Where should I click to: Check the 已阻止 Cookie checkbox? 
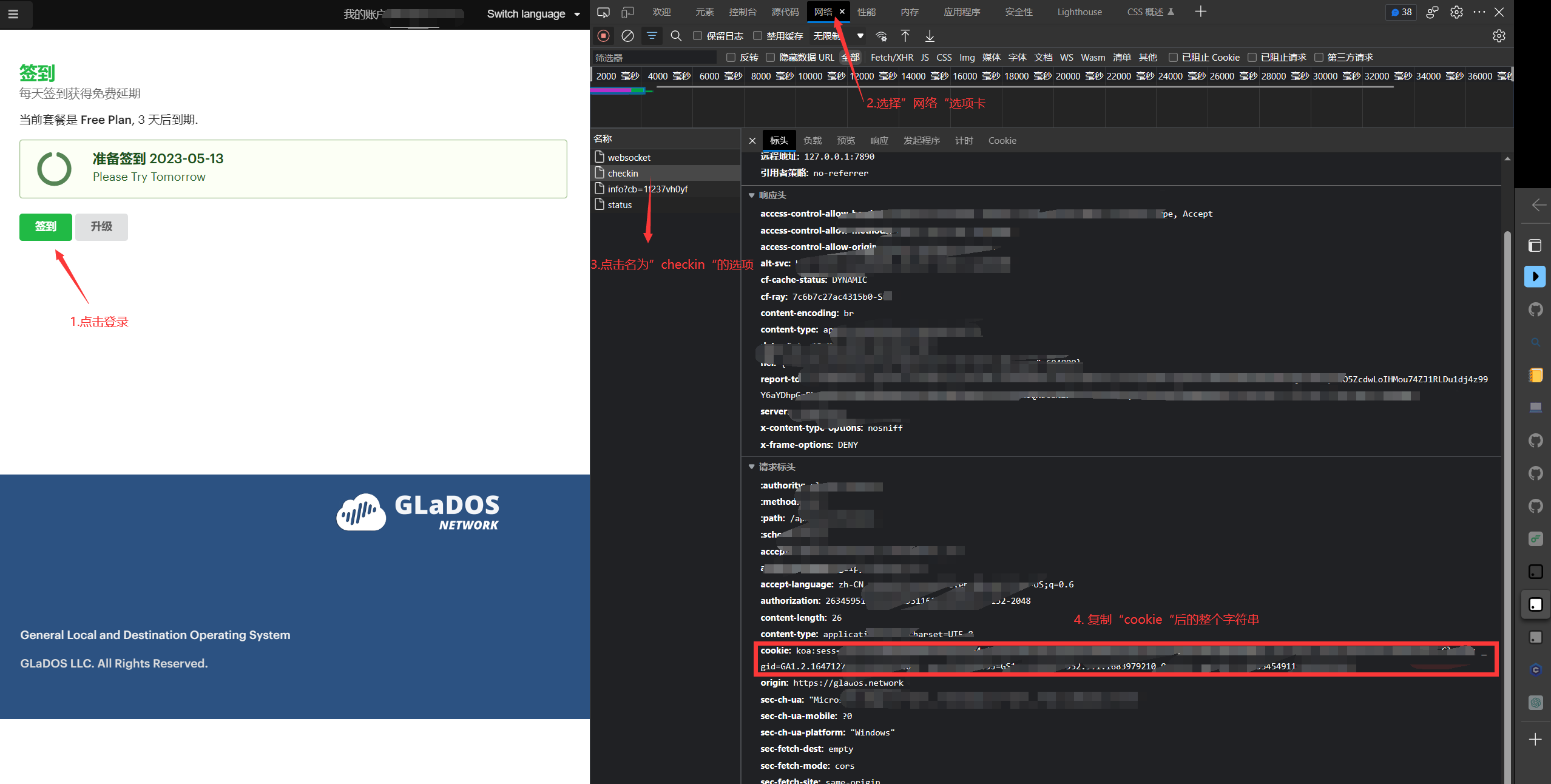[x=1173, y=57]
